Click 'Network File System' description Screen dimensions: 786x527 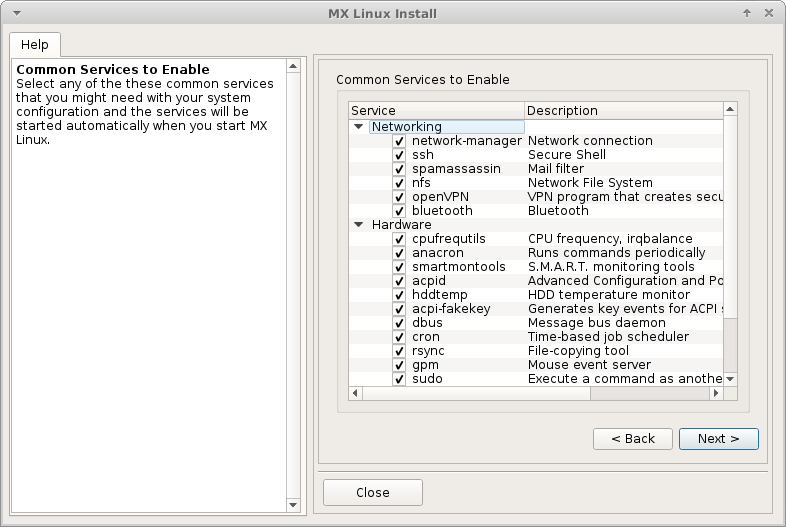click(x=590, y=183)
